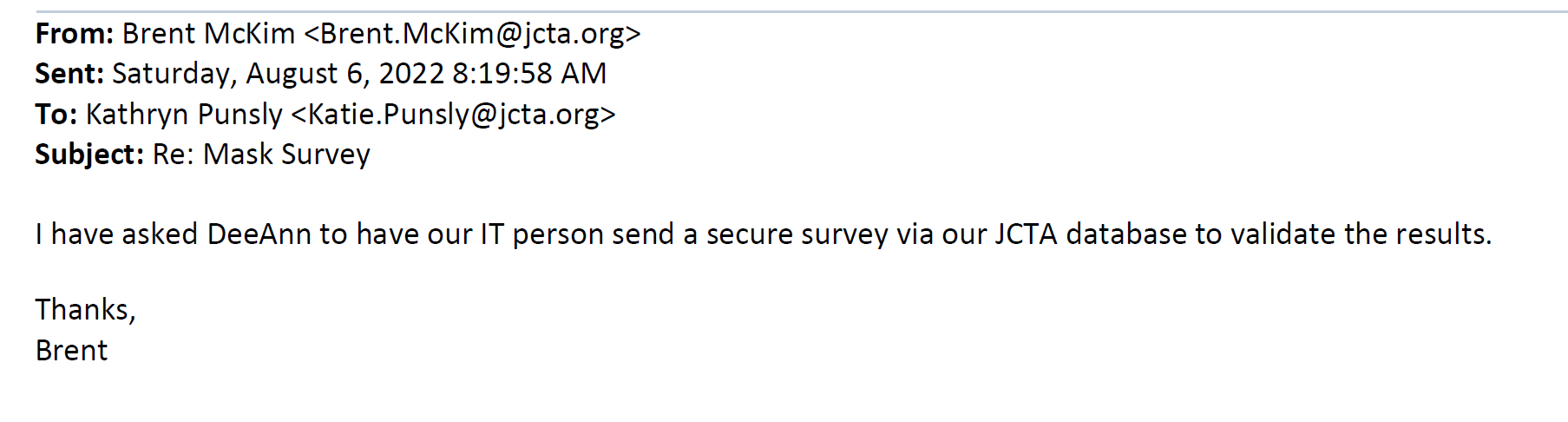
Task: Click the sender name Brent McKim
Action: (x=208, y=34)
